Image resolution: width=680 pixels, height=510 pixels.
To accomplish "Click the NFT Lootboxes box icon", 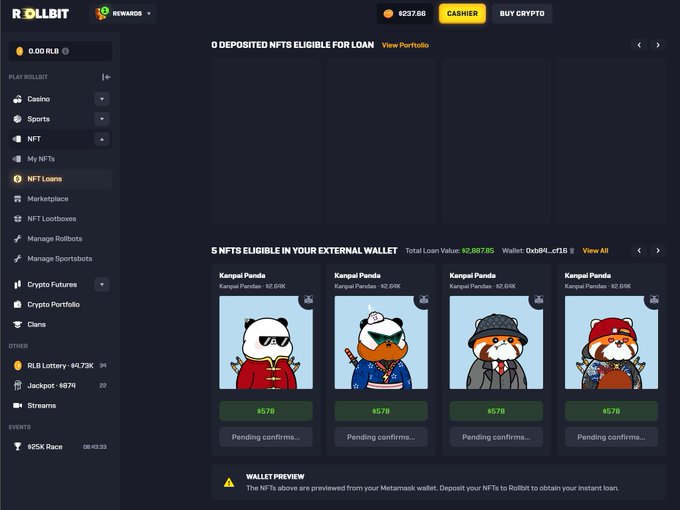I will 17,219.
